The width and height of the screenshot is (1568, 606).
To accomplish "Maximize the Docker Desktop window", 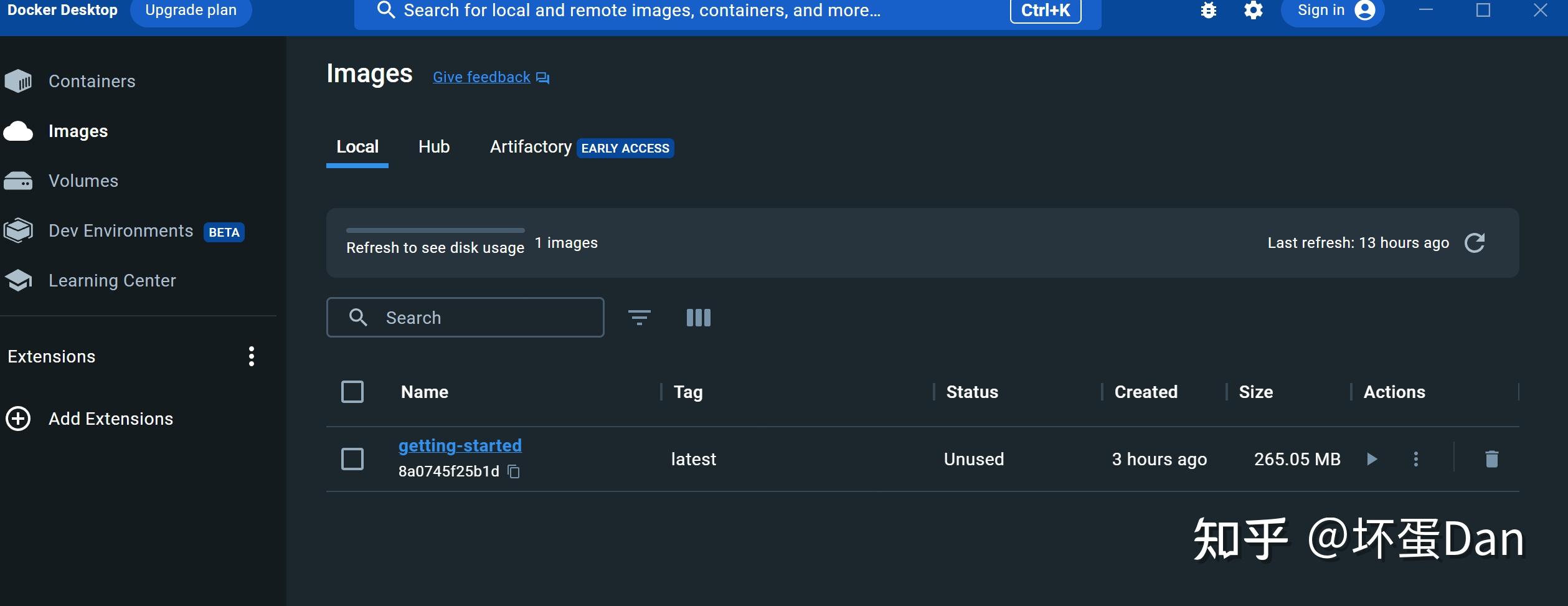I will point(1483,10).
